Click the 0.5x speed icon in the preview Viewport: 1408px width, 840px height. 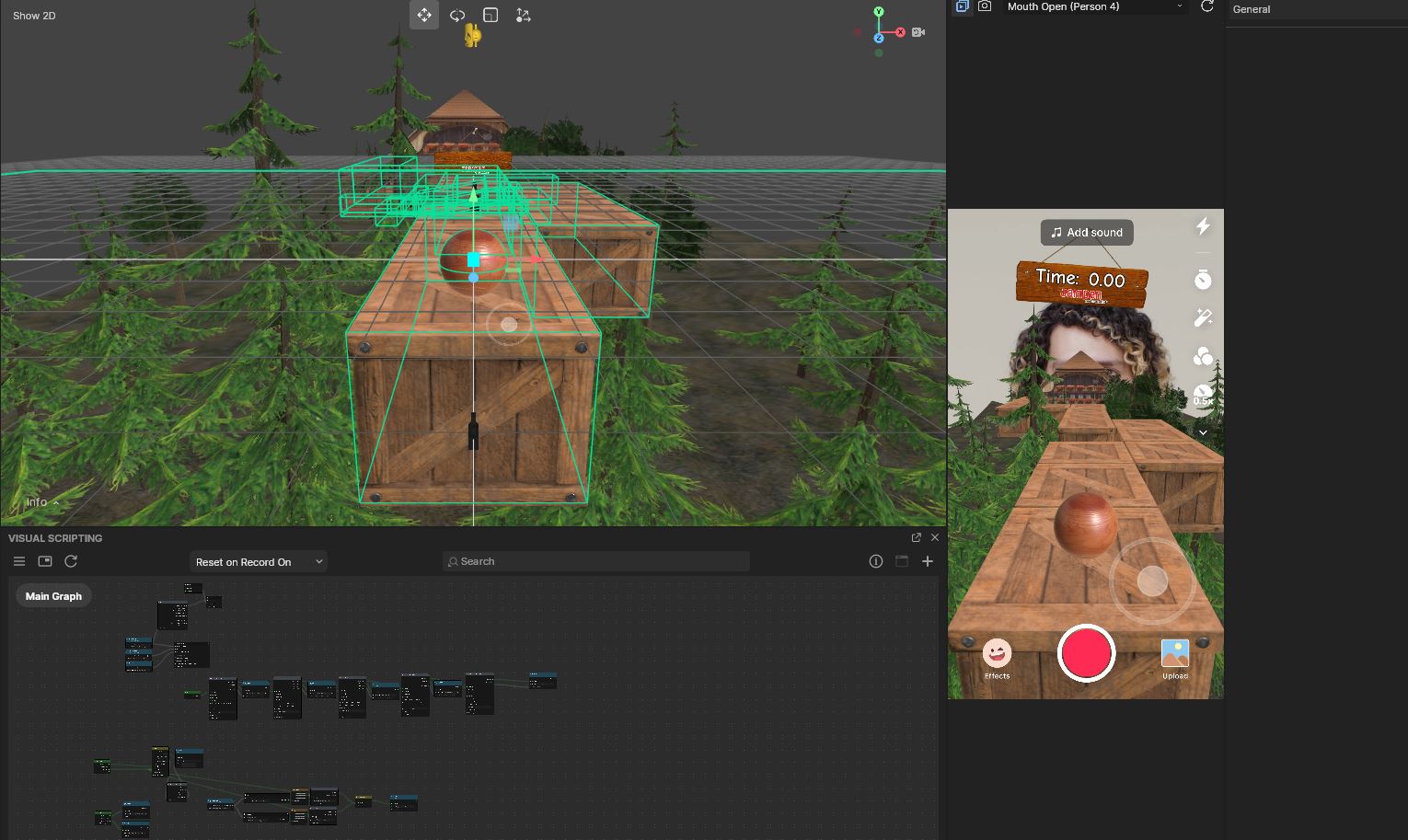[1203, 396]
